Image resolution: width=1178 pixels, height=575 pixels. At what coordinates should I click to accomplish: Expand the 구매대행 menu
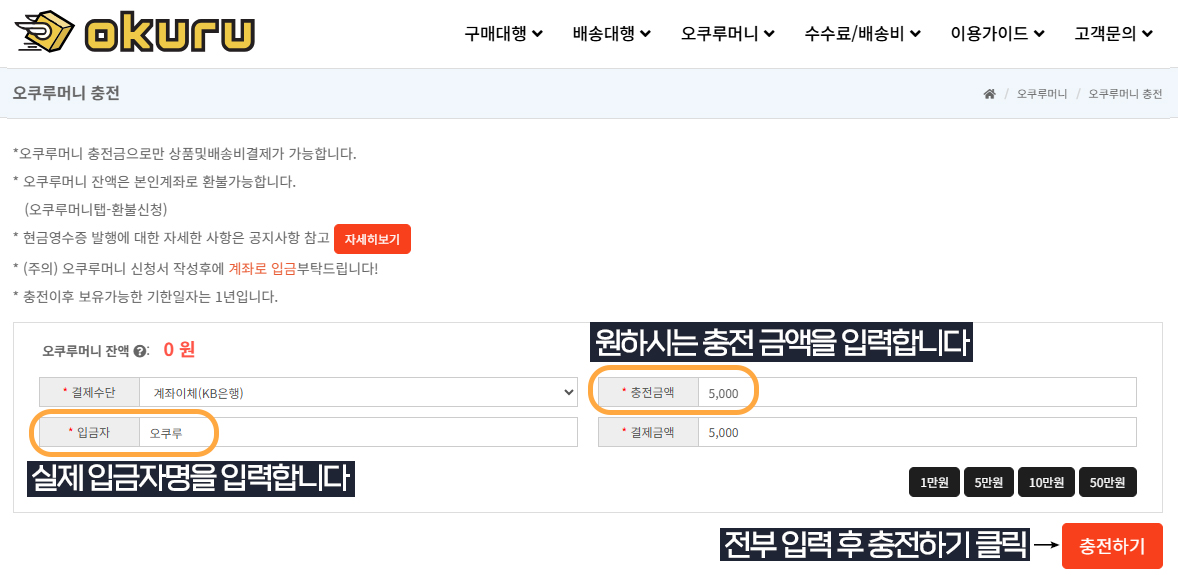pyautogui.click(x=503, y=34)
